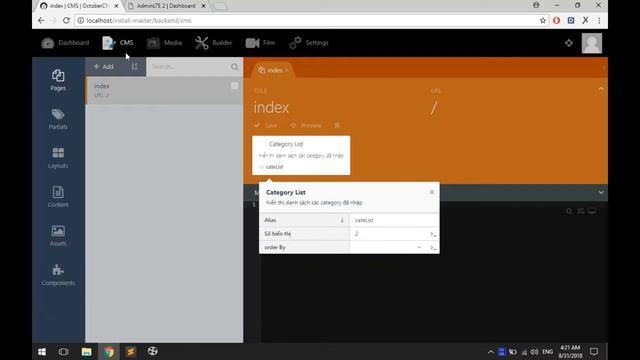
Task: Click the volume icon in the system tray
Action: click(534, 352)
